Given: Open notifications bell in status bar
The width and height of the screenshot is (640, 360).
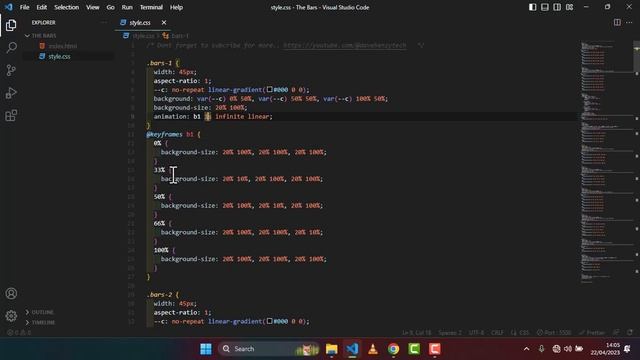Looking at the screenshot, I should [x=630, y=332].
